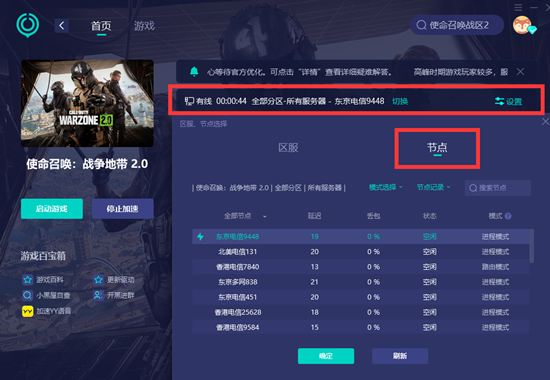Click the 游戏百宝箱 heading
This screenshot has width=550, height=380.
(x=43, y=256)
